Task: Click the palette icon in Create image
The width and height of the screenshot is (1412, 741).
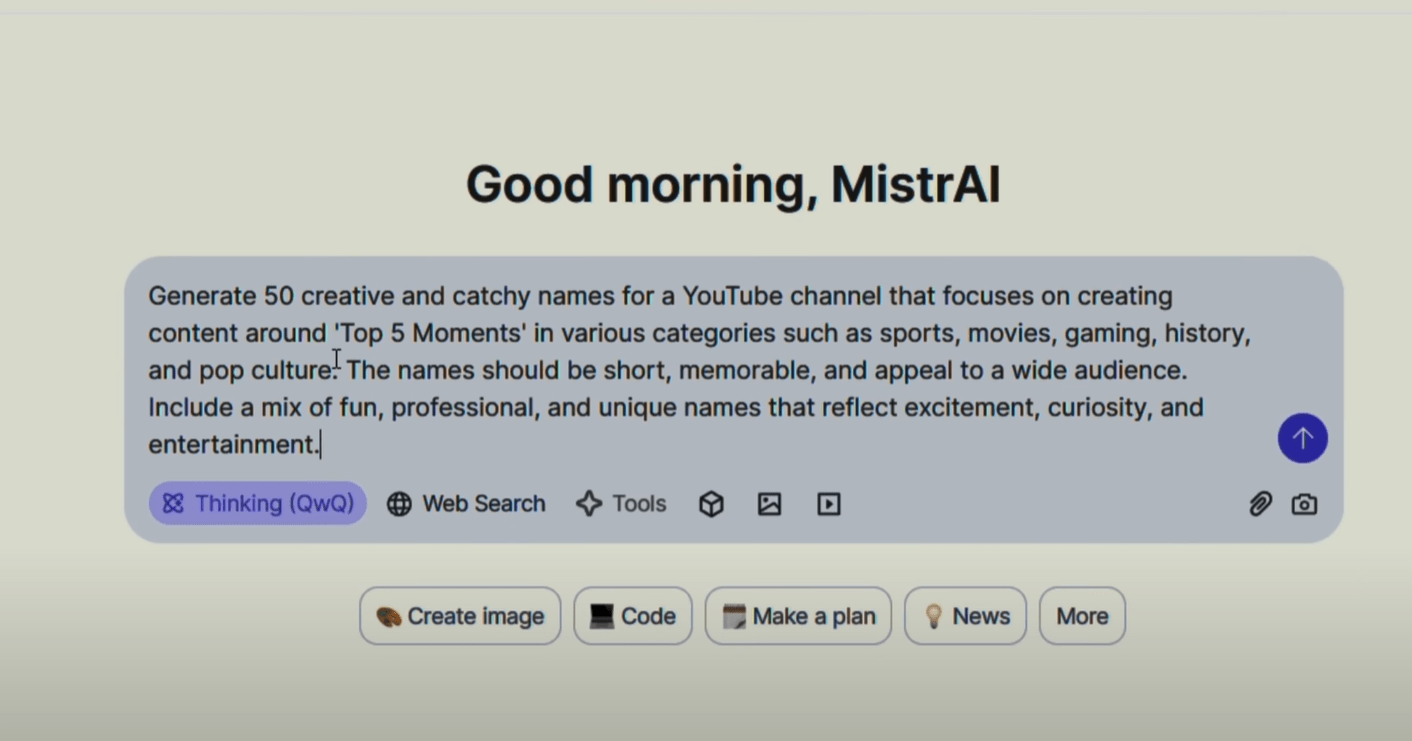Action: point(392,616)
